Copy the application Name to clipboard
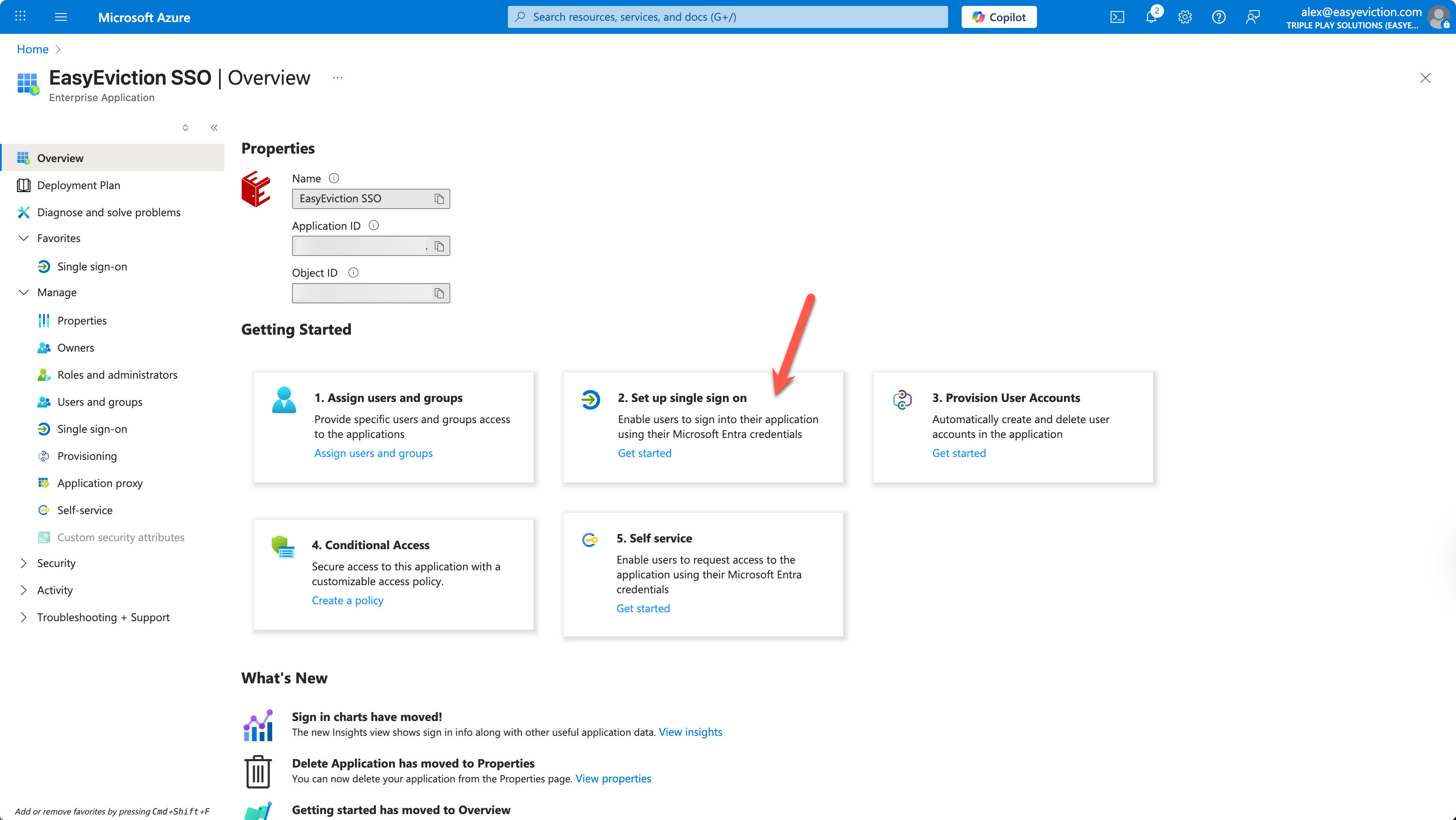This screenshot has height=820, width=1456. tap(438, 199)
